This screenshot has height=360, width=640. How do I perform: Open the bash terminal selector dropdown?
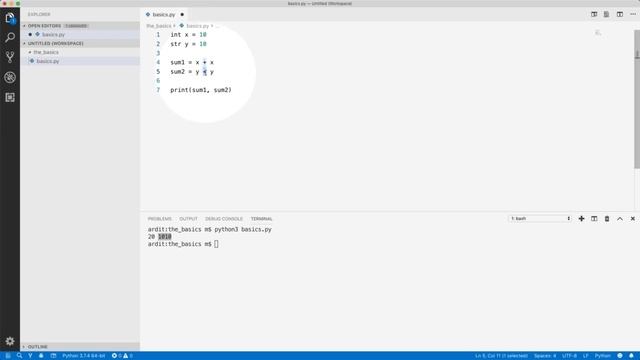540,219
